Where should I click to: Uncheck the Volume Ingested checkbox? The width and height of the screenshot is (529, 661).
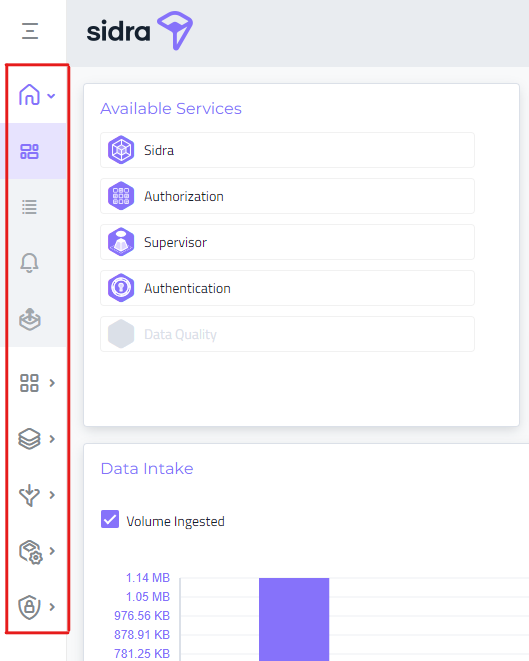(x=110, y=519)
